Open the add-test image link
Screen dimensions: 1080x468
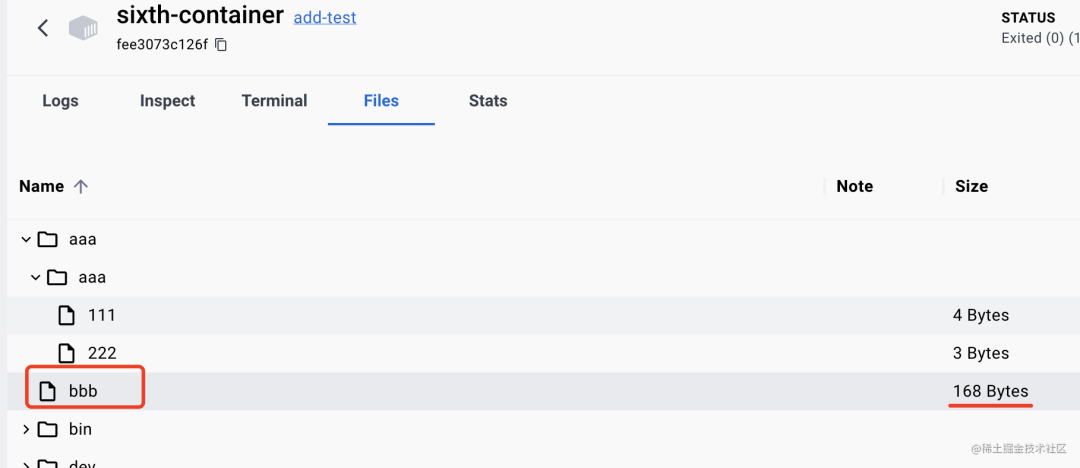pos(324,18)
